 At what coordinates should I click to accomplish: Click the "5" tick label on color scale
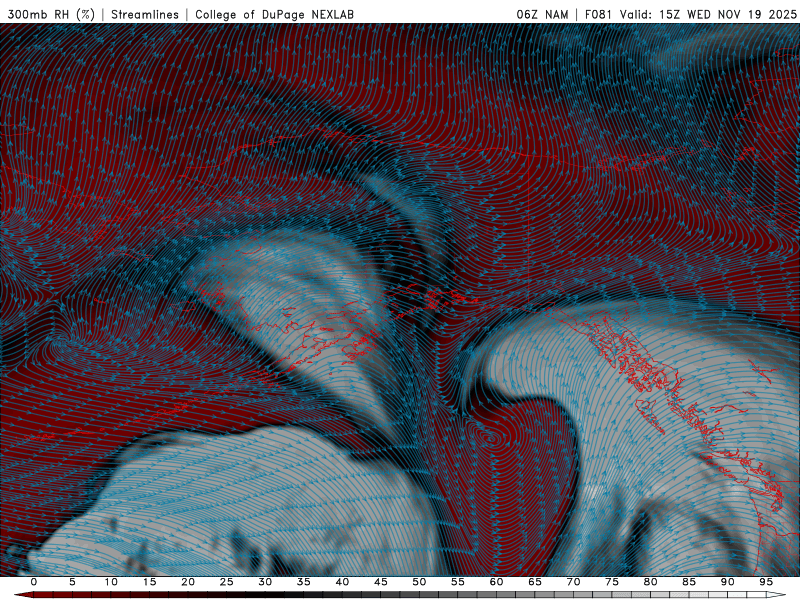(72, 582)
